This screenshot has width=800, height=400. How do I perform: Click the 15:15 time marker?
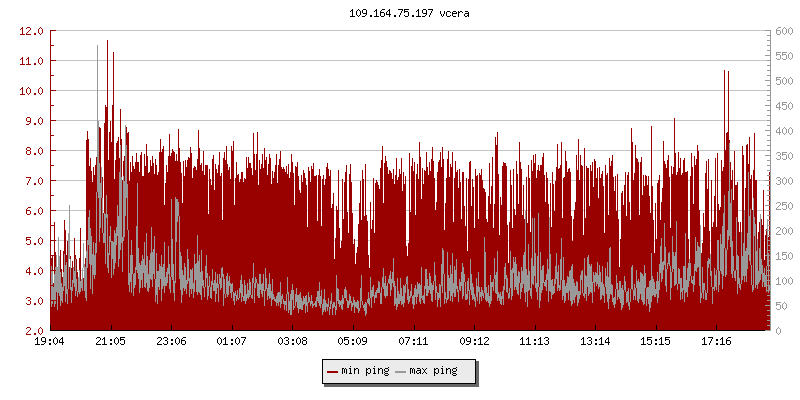(655, 342)
